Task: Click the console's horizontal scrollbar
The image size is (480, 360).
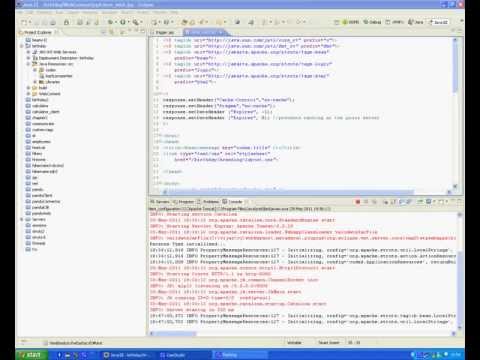Action: coord(302,333)
